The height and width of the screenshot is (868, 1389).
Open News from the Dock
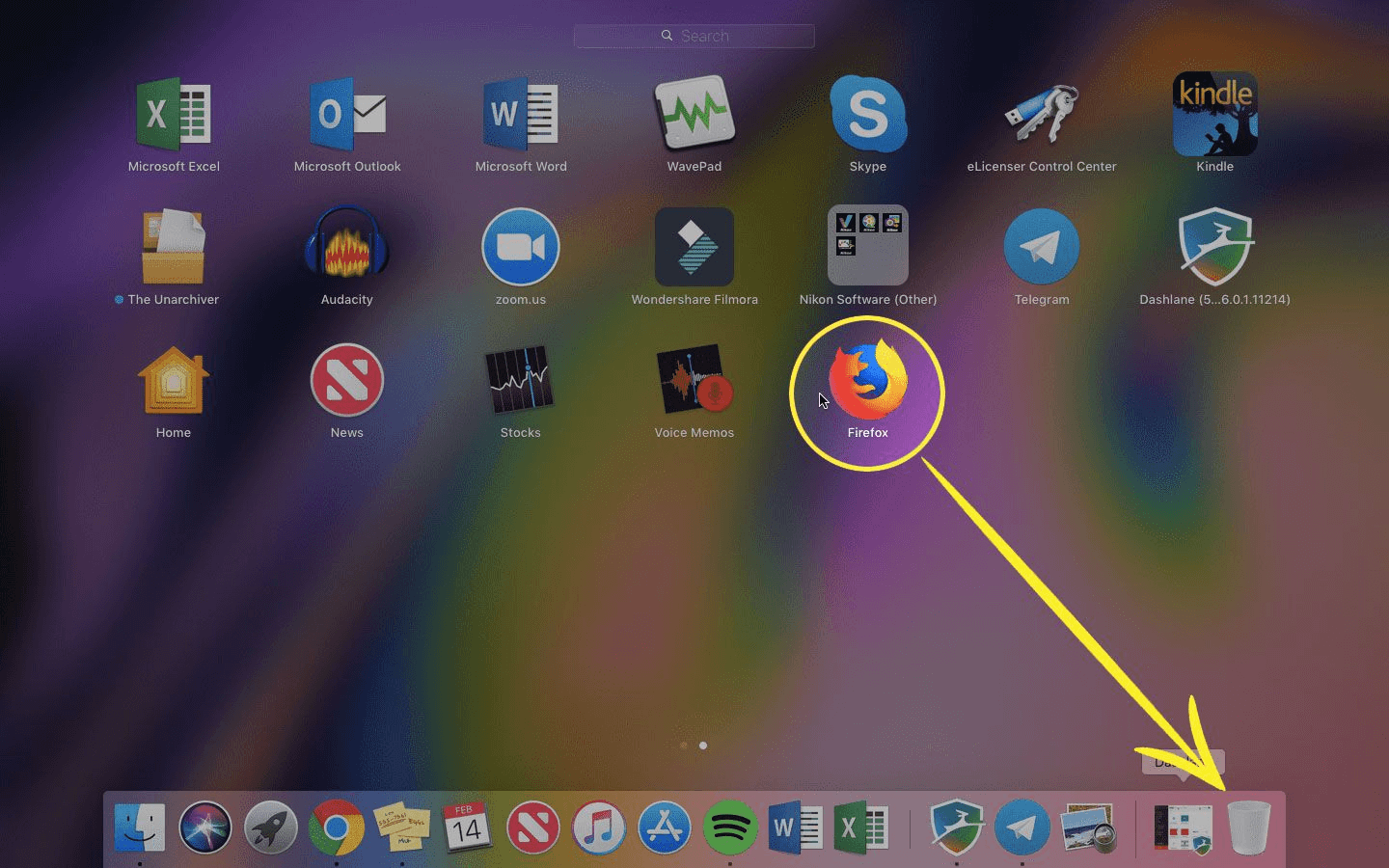click(x=533, y=827)
